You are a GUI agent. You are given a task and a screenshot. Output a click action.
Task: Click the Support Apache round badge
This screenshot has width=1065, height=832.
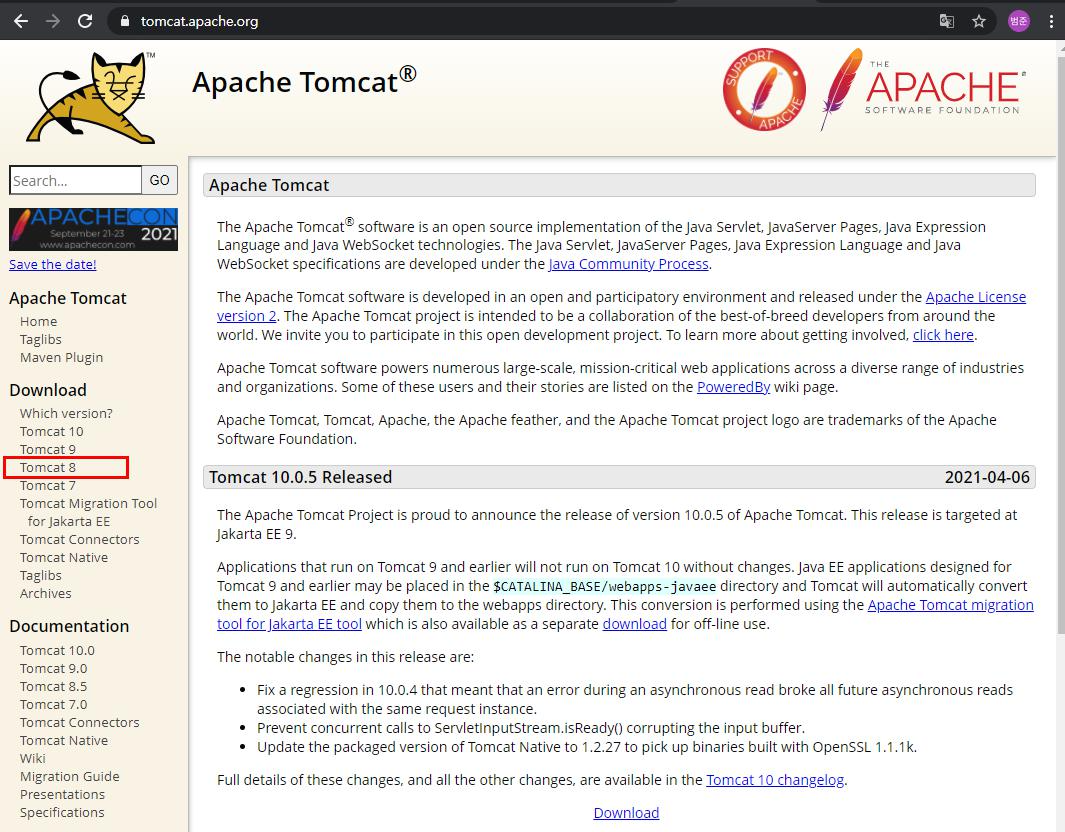click(x=764, y=89)
